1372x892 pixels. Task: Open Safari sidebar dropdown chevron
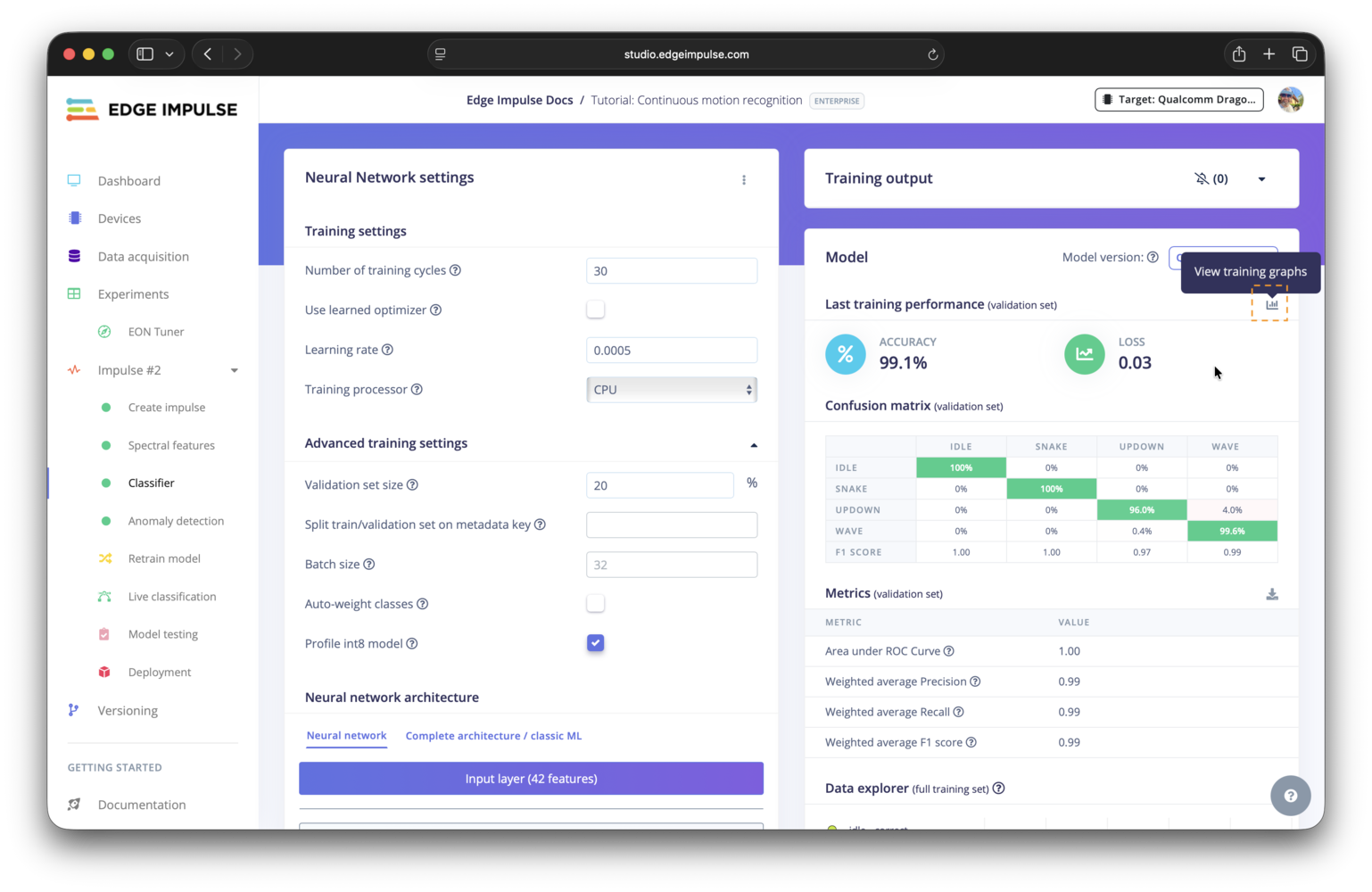coord(169,54)
